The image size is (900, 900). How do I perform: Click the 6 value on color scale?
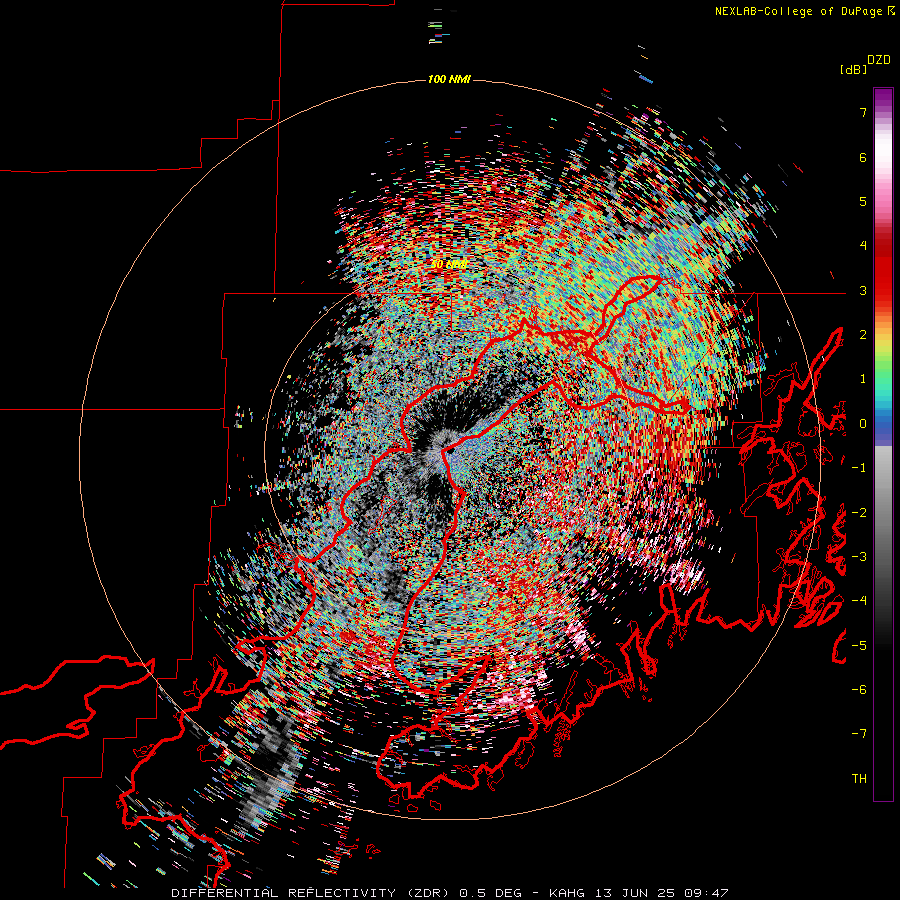tap(863, 157)
